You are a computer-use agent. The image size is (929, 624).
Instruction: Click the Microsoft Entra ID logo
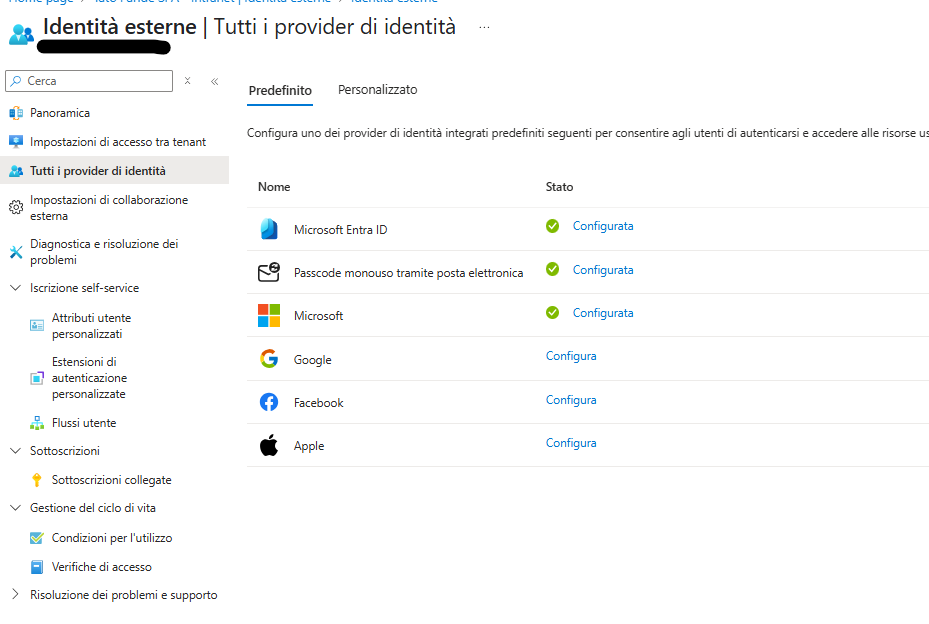click(269, 229)
